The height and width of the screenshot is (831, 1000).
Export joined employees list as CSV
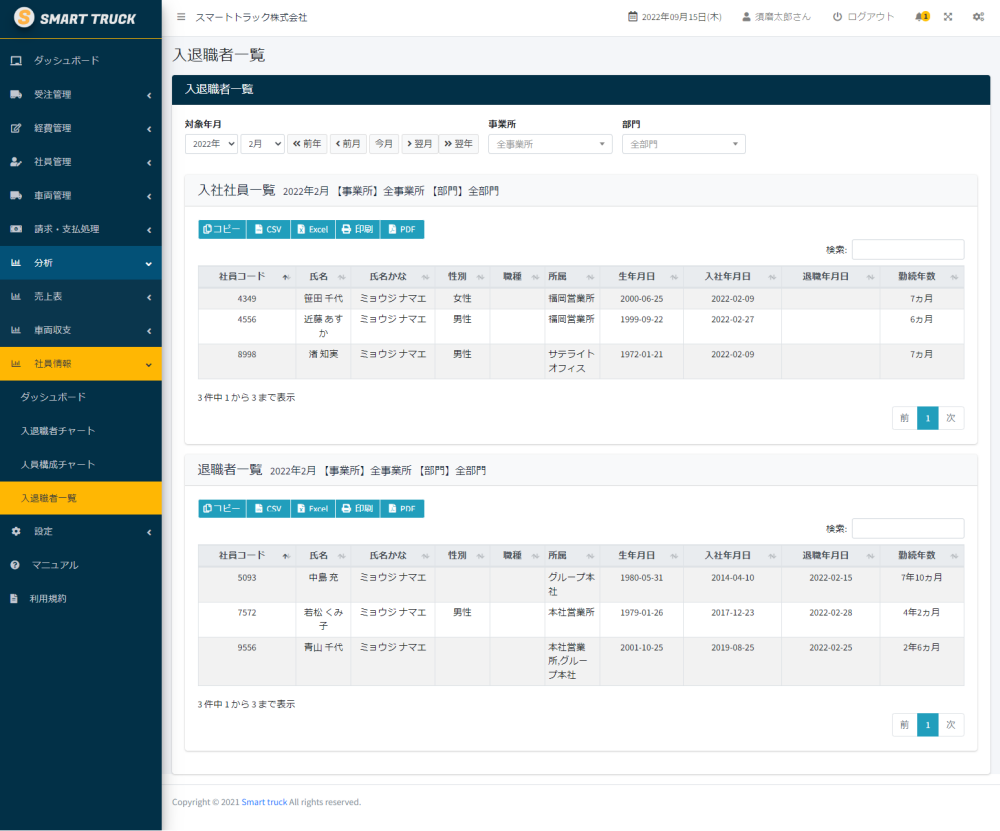268,229
